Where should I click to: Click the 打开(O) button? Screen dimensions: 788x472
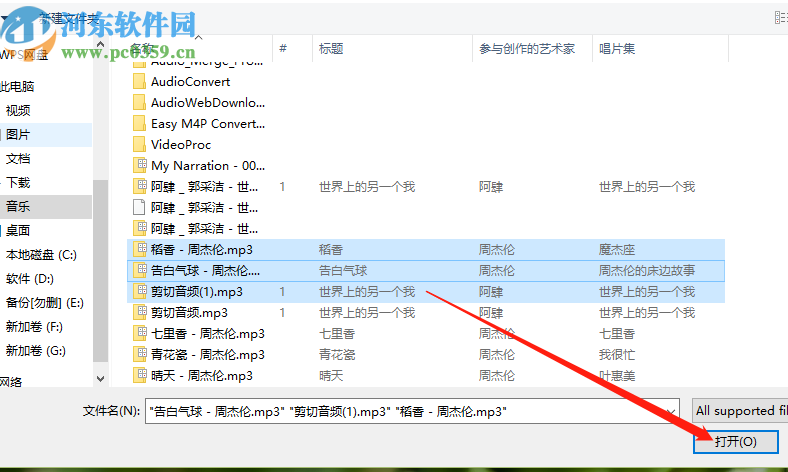coord(736,441)
